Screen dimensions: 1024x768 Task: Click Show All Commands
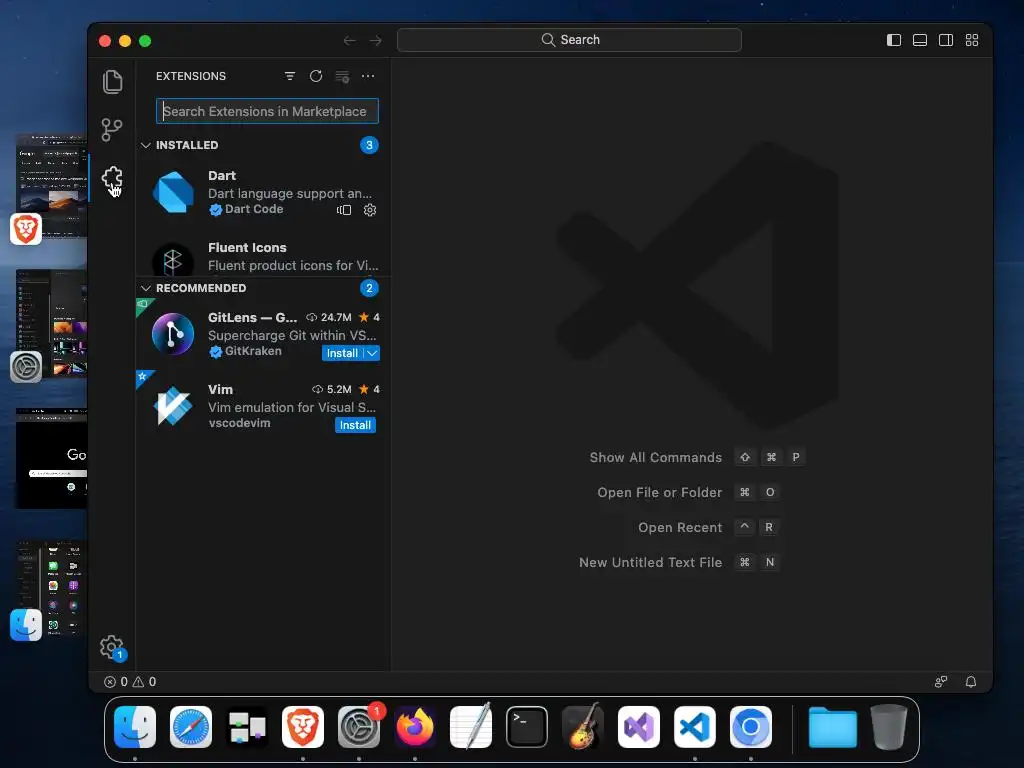click(656, 457)
